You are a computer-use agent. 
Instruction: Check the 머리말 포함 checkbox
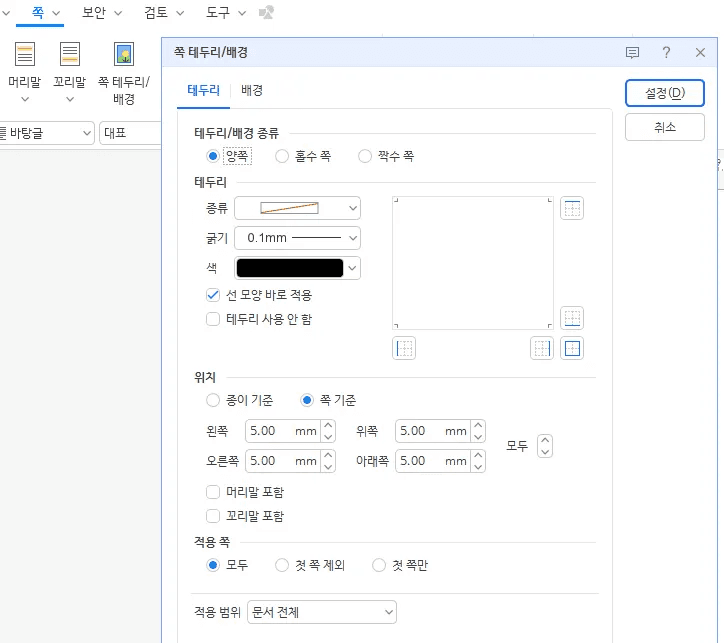pyautogui.click(x=212, y=492)
